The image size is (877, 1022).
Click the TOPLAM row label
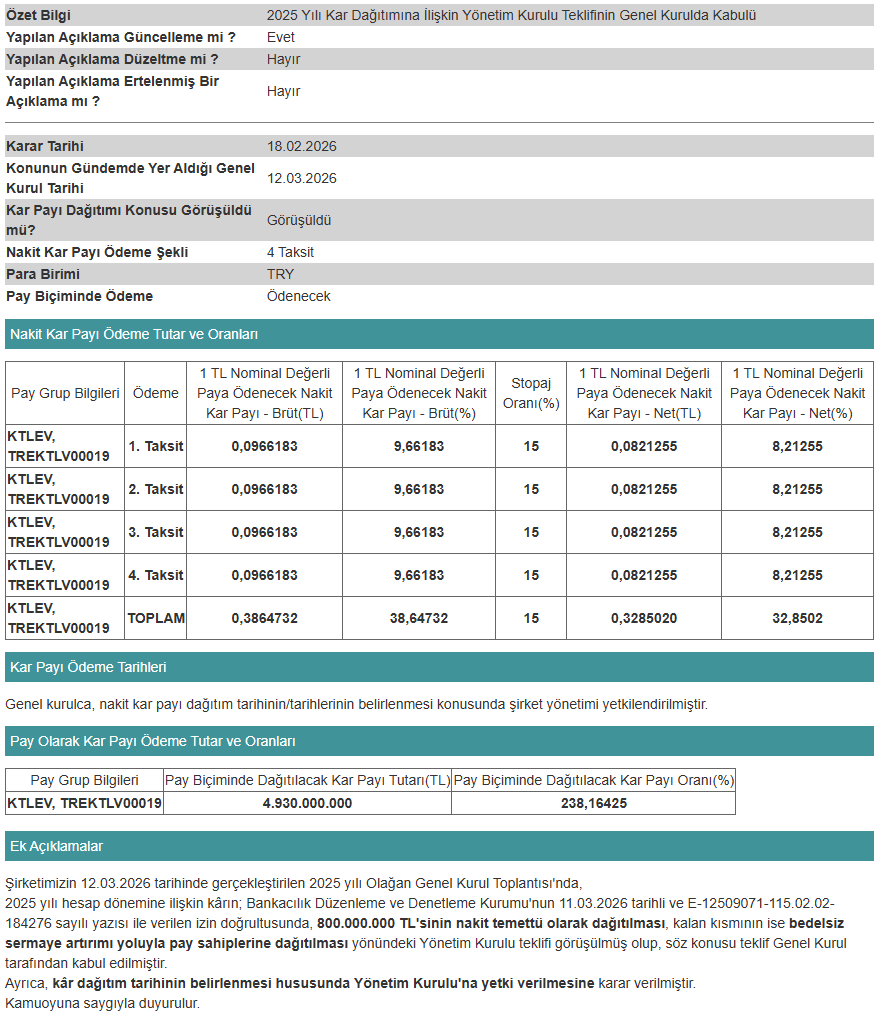(156, 618)
